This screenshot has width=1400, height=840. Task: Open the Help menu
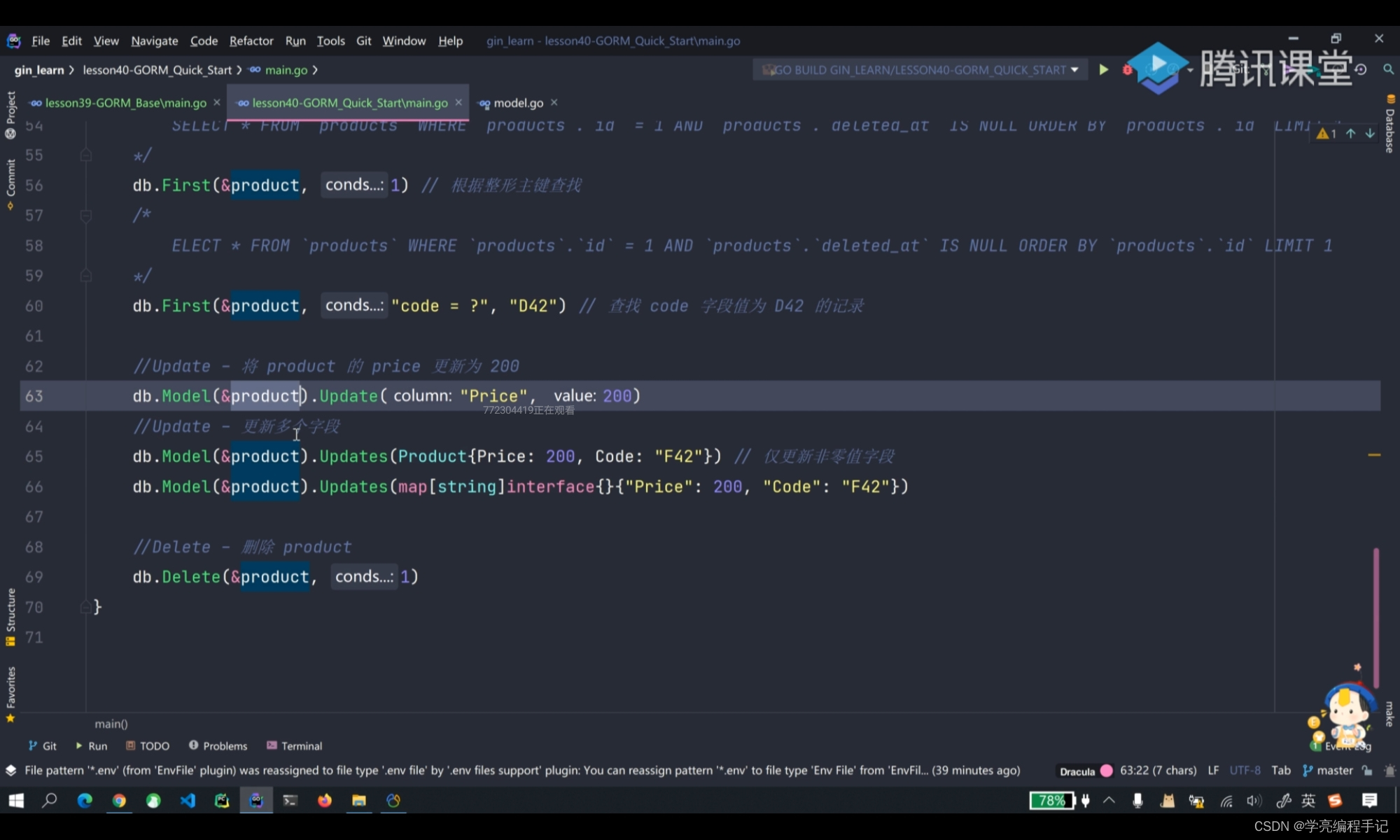click(x=450, y=41)
